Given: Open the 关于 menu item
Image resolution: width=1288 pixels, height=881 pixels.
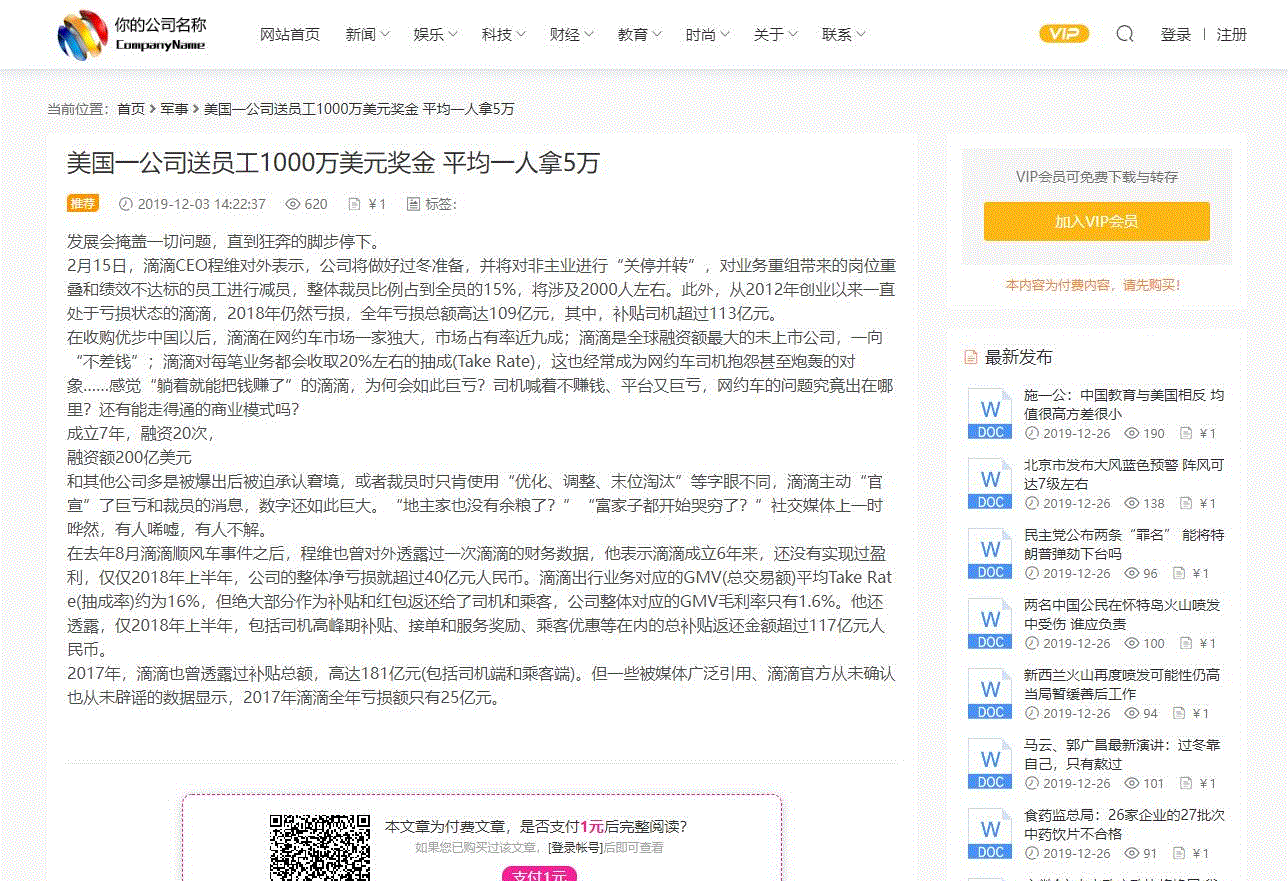Looking at the screenshot, I should (775, 35).
